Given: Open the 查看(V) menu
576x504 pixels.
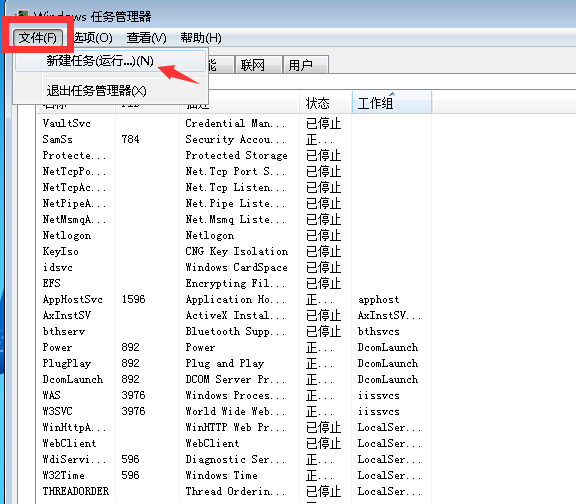Looking at the screenshot, I should (146, 37).
